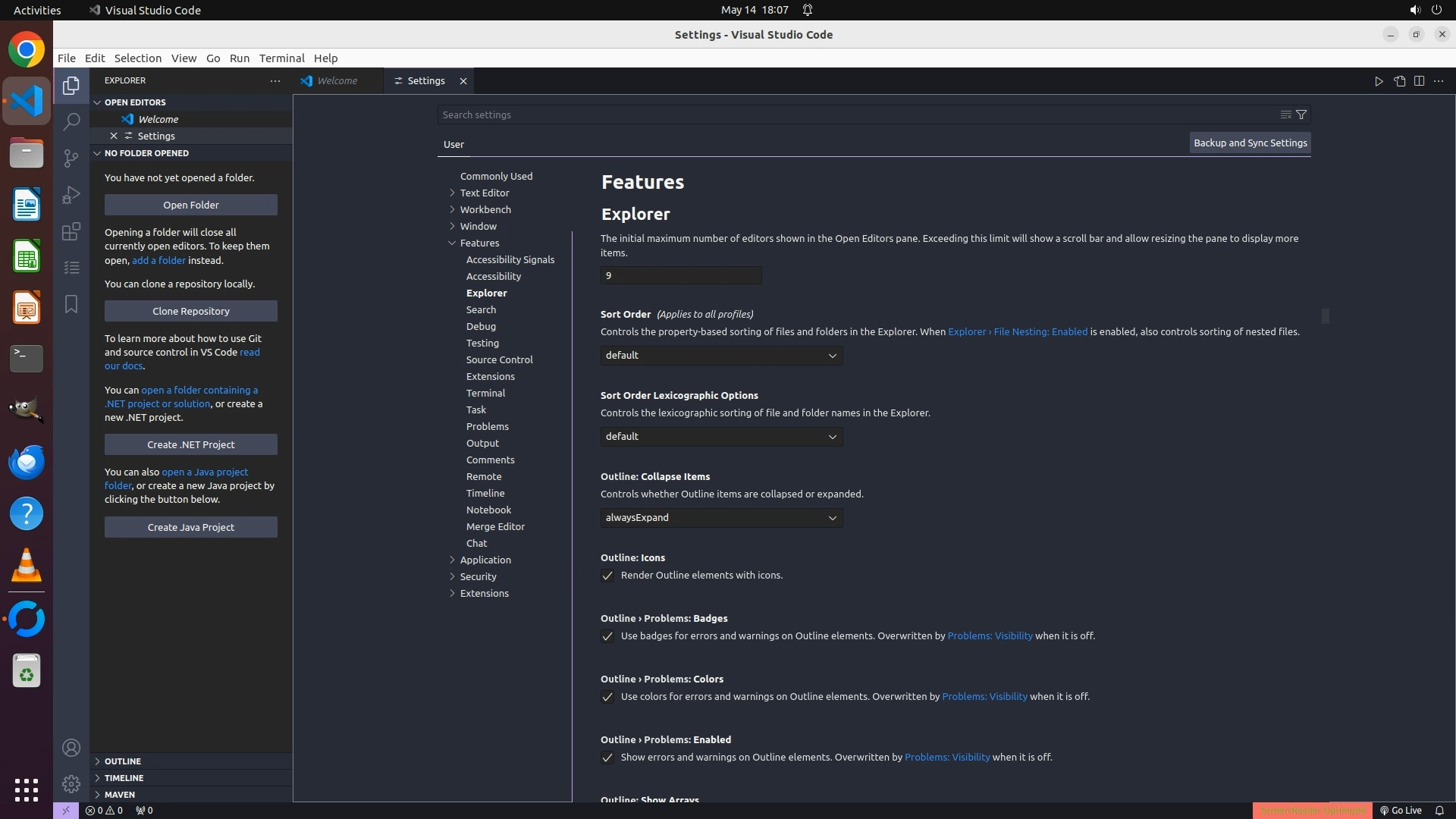Open the Sort Order dropdown
The height and width of the screenshot is (819, 1456).
[721, 356]
